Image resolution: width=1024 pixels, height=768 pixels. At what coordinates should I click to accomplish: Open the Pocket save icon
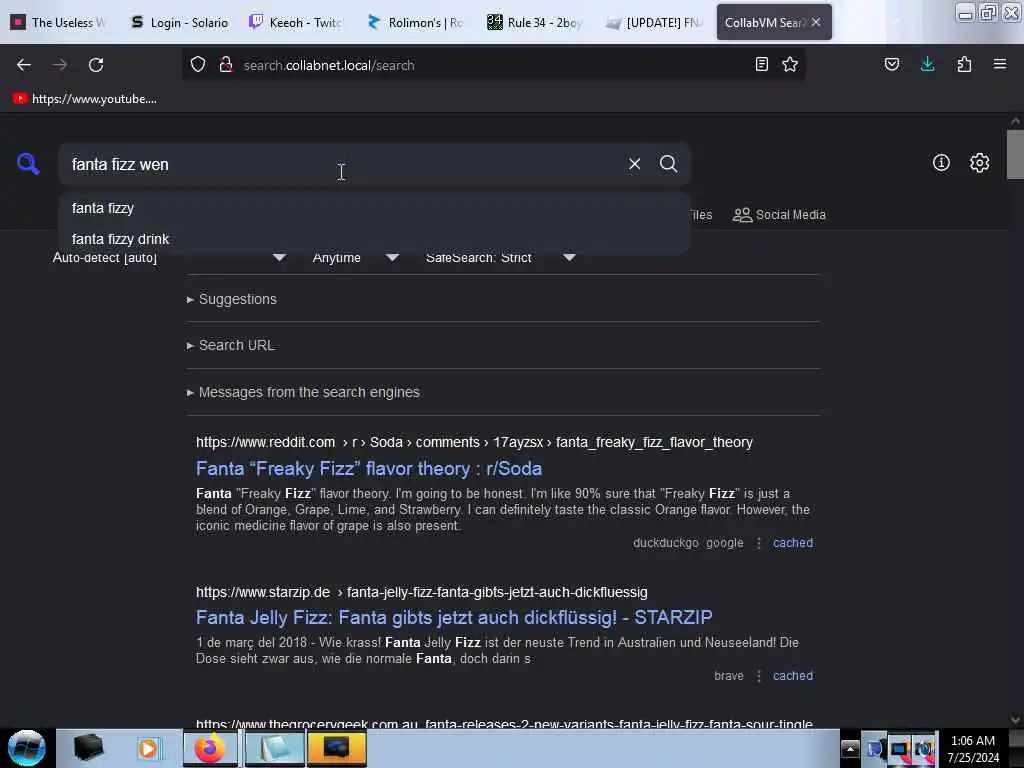[891, 64]
